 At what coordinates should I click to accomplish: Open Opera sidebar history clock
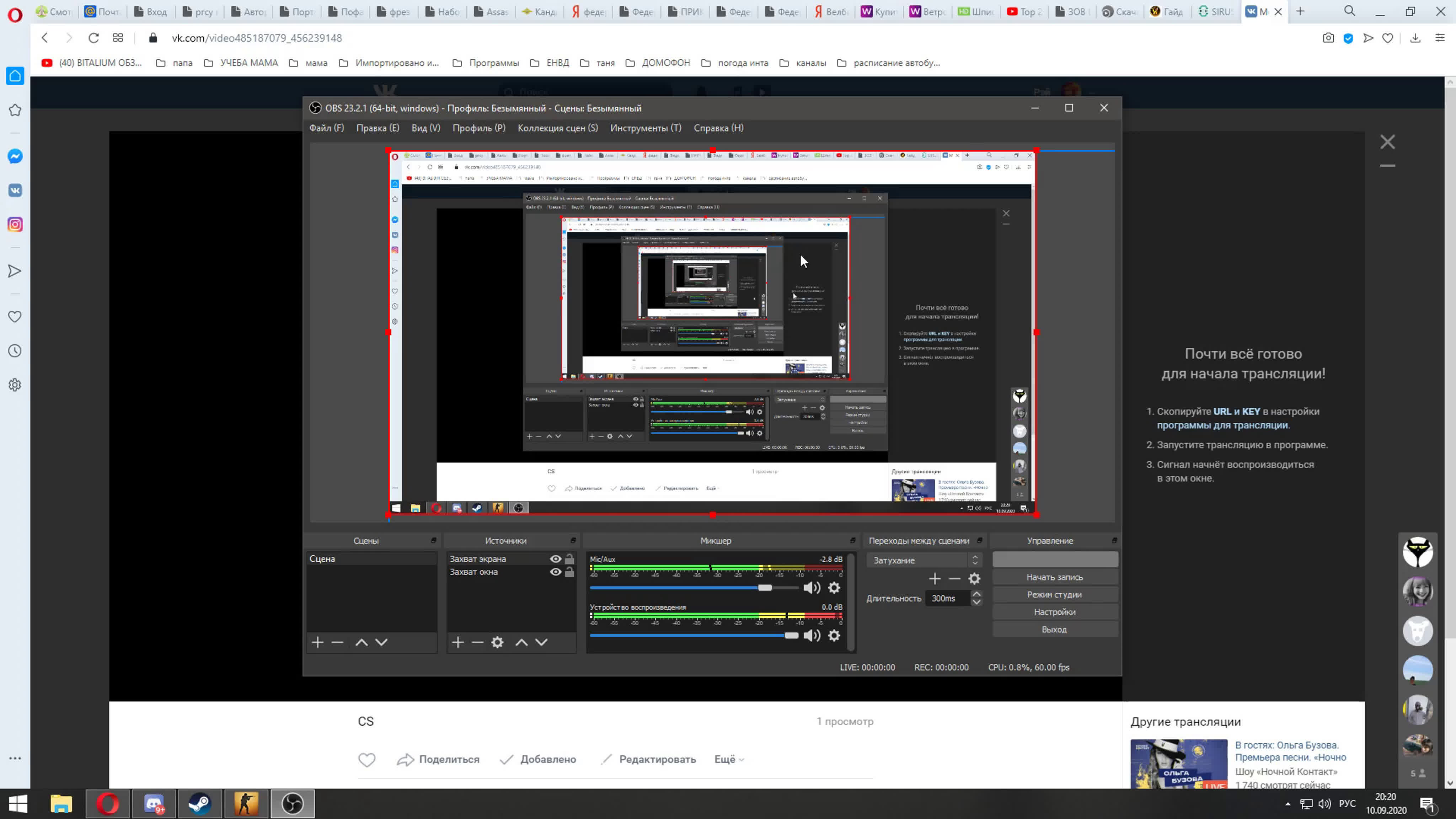(15, 351)
